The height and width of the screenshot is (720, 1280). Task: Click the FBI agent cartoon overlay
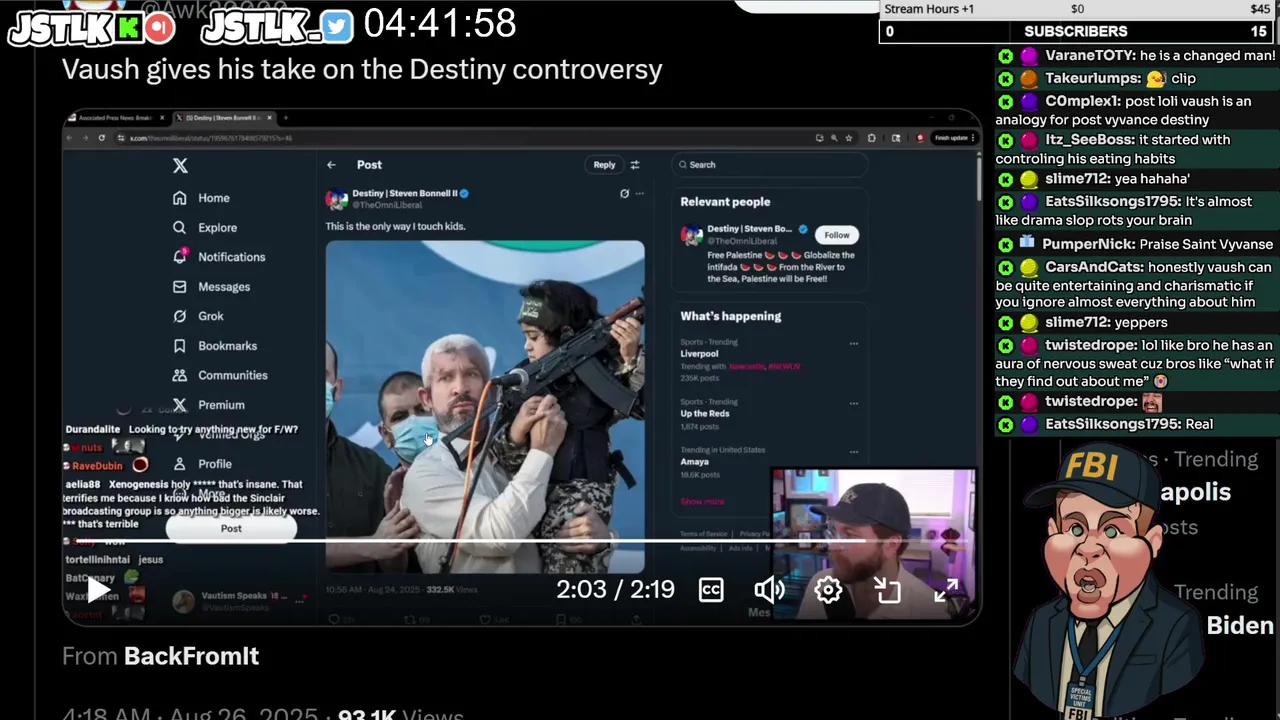point(1108,582)
